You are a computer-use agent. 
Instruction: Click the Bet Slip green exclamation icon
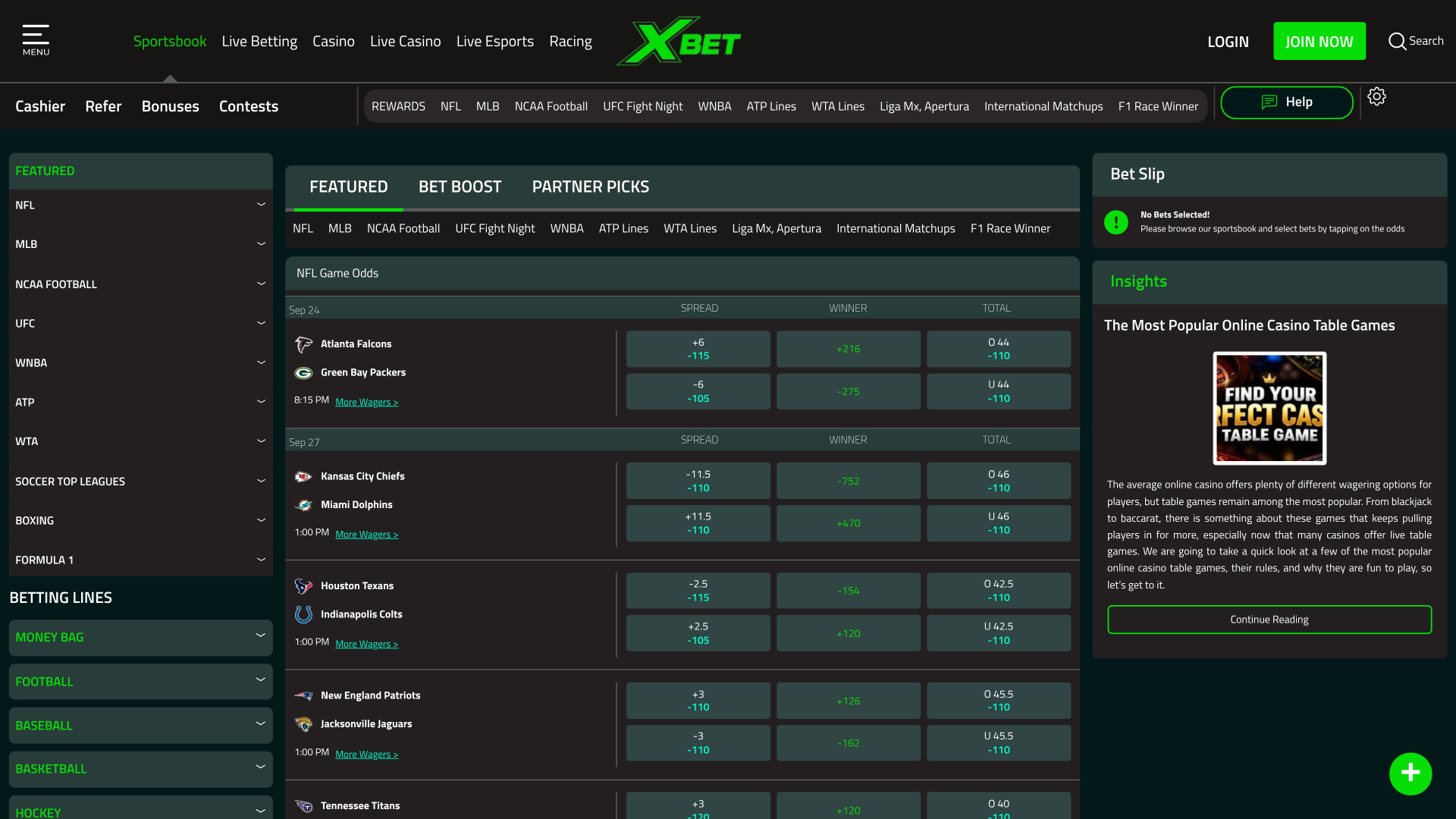tap(1116, 222)
